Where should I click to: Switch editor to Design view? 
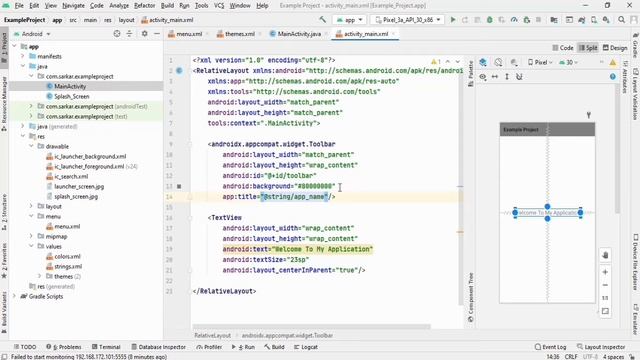615,48
